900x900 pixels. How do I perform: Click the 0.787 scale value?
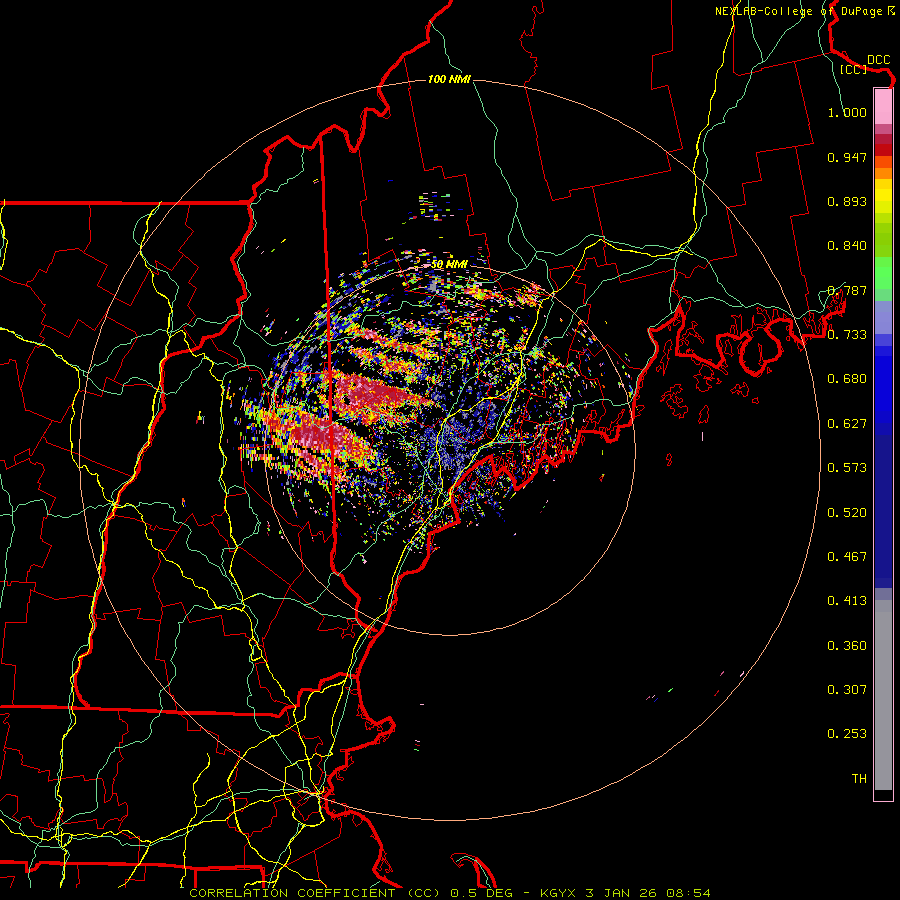coord(847,290)
